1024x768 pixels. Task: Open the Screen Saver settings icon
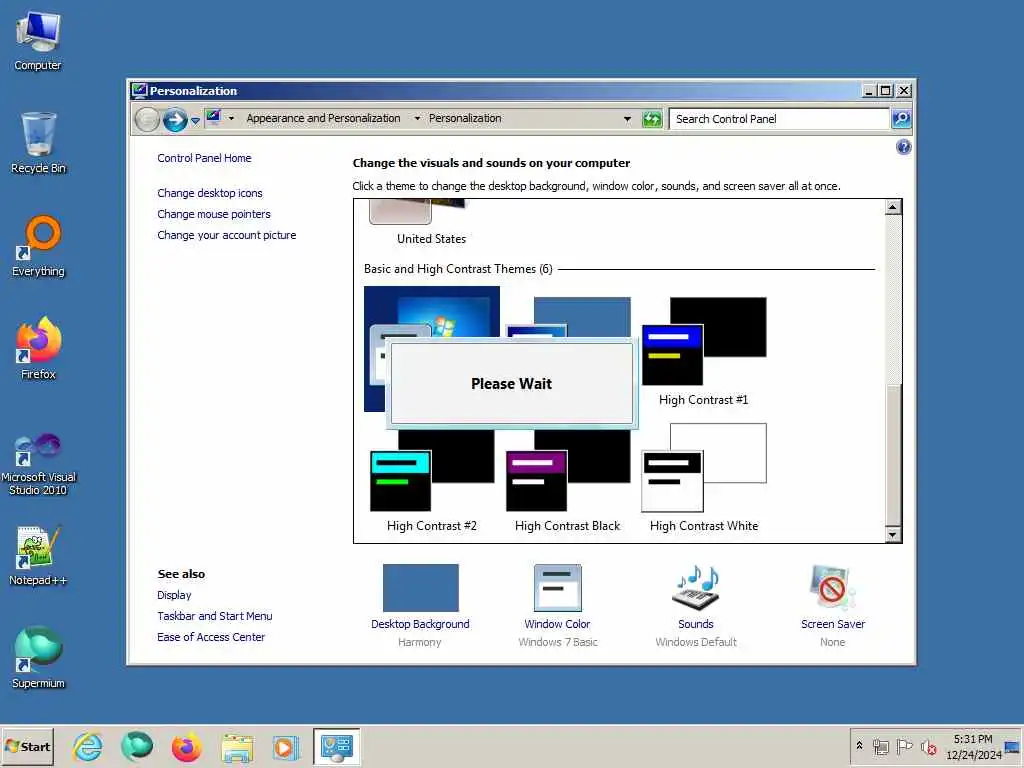pyautogui.click(x=832, y=588)
